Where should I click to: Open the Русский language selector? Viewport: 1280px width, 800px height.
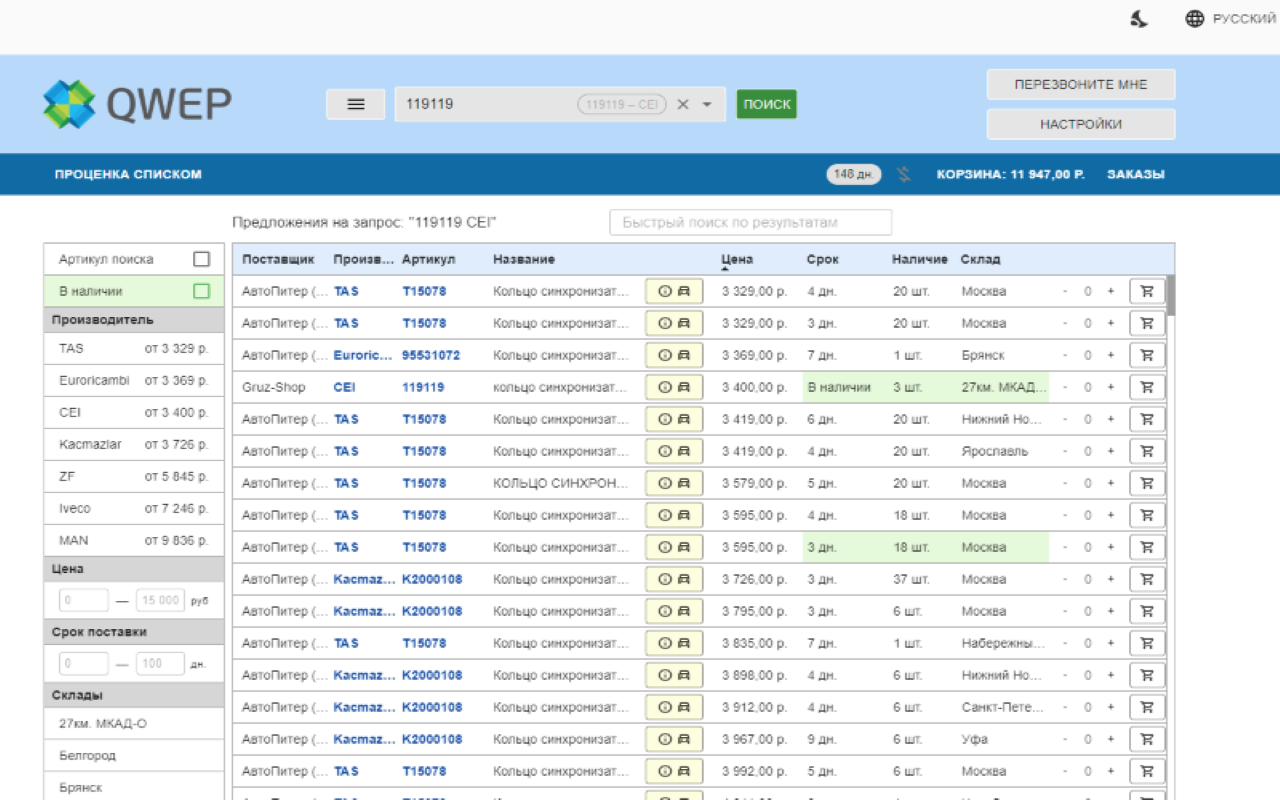1230,18
